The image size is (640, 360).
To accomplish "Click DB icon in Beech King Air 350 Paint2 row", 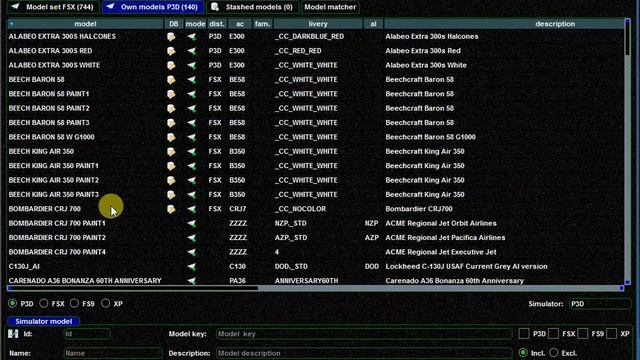I will 171,180.
